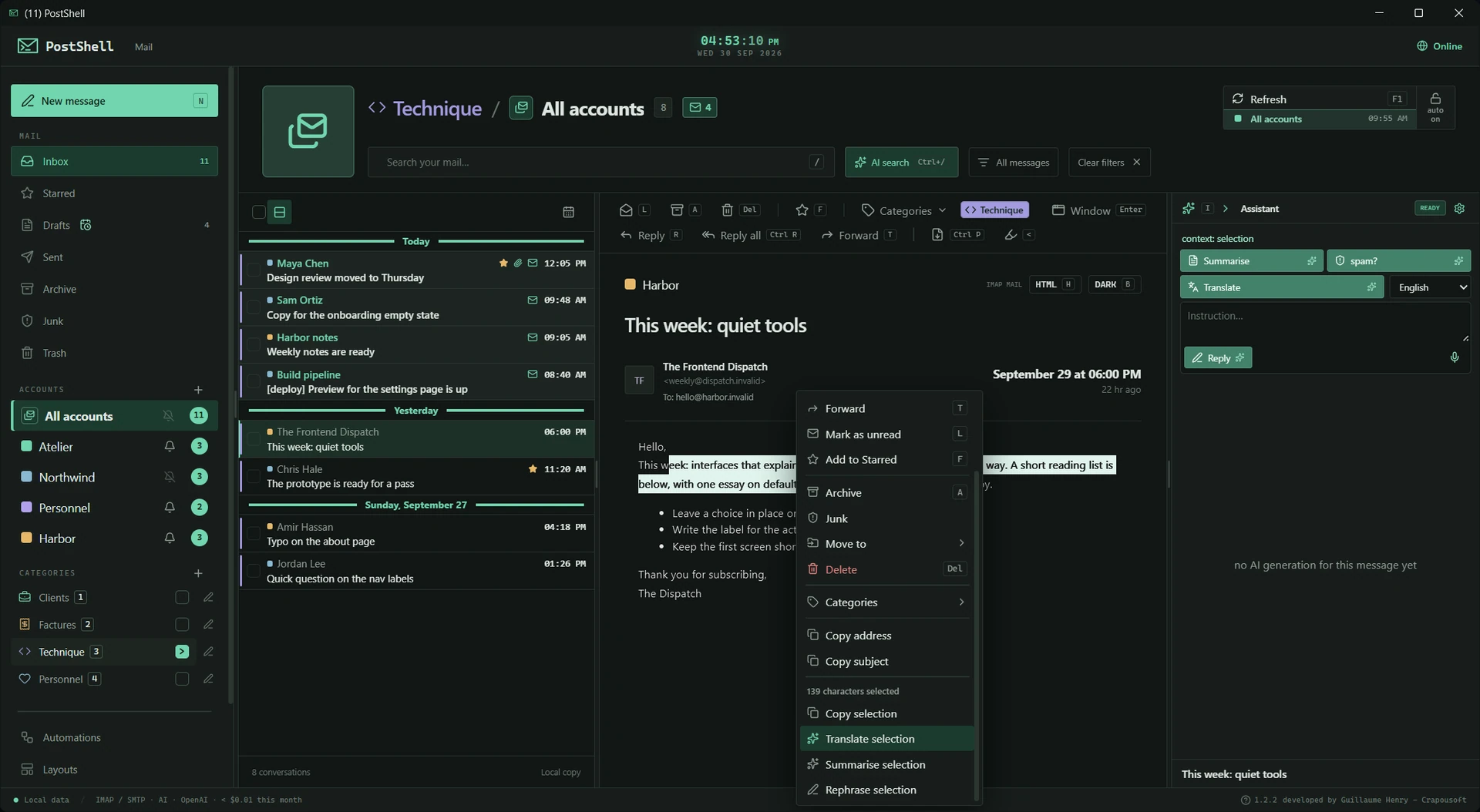Choose Translate selection in context menu

pyautogui.click(x=886, y=739)
